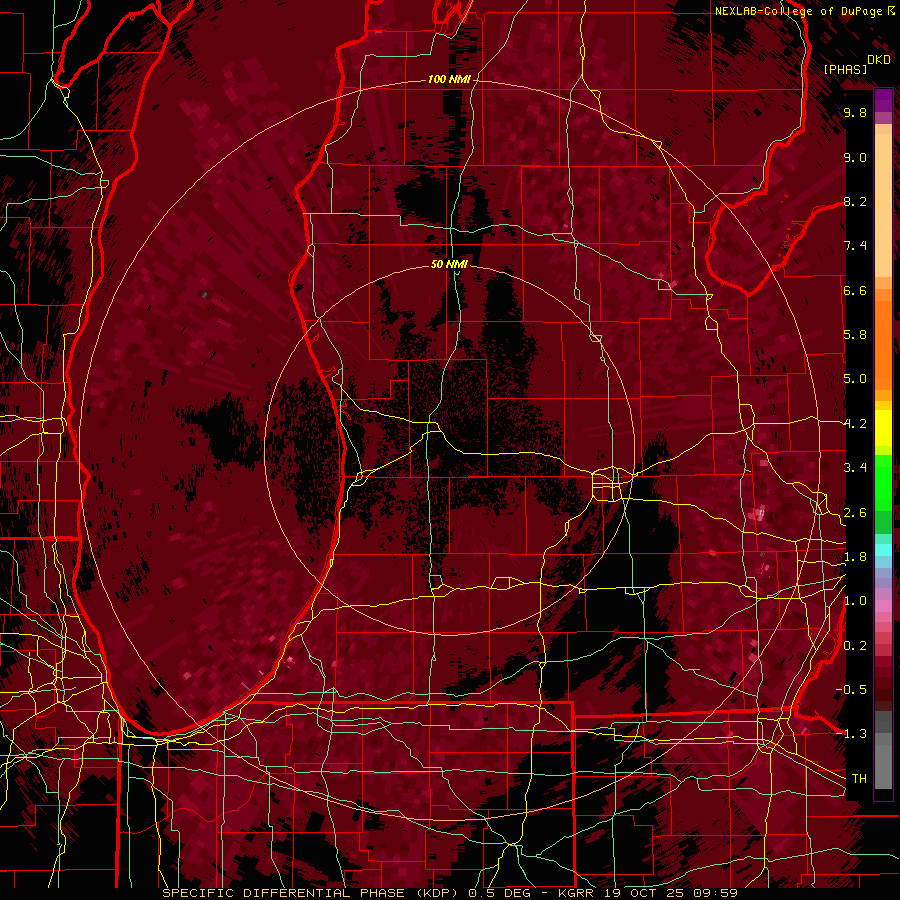Click the "19 OCT 25 09:59" timestamp
Viewport: 900px width, 900px height.
pyautogui.click(x=671, y=893)
